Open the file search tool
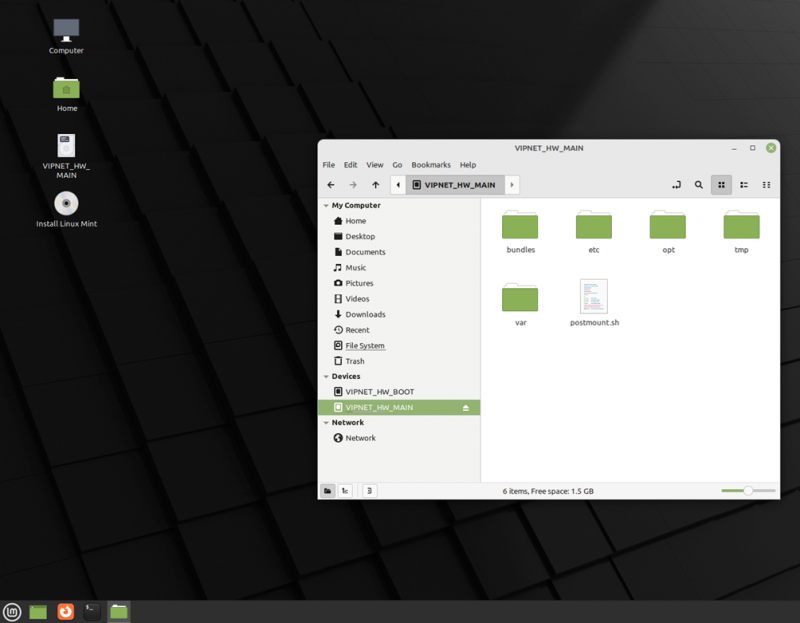 pyautogui.click(x=698, y=185)
